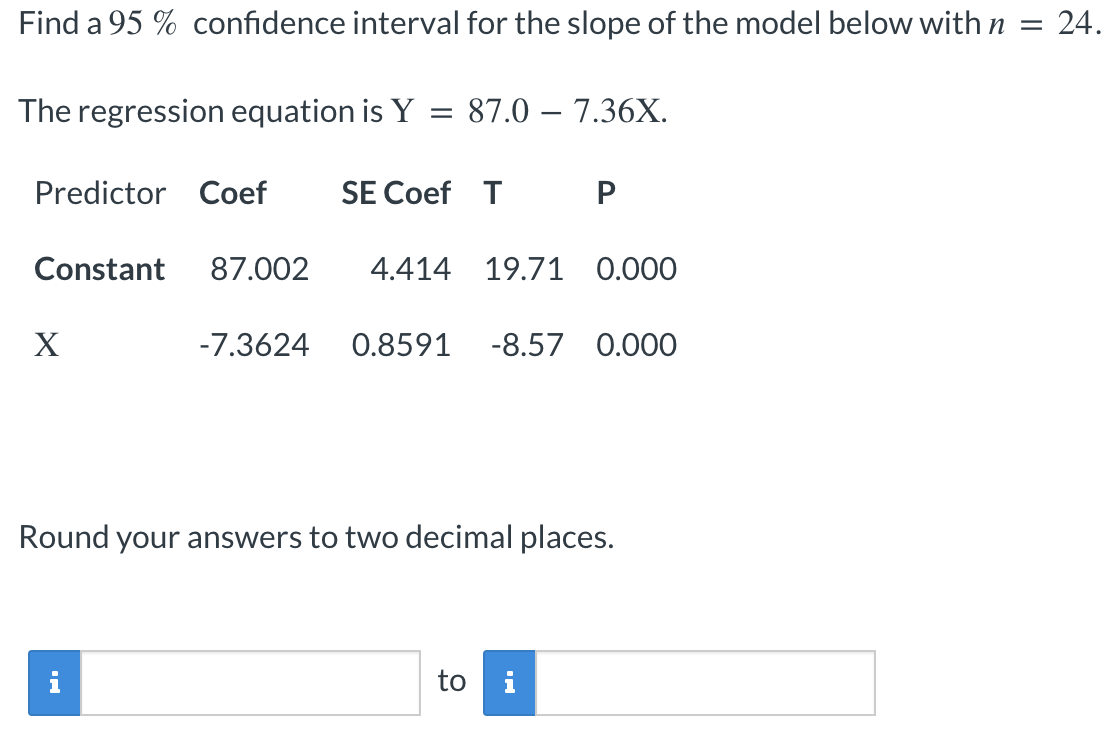Select the info icon before the second answer box
The height and width of the screenshot is (740, 1118).
click(x=509, y=682)
